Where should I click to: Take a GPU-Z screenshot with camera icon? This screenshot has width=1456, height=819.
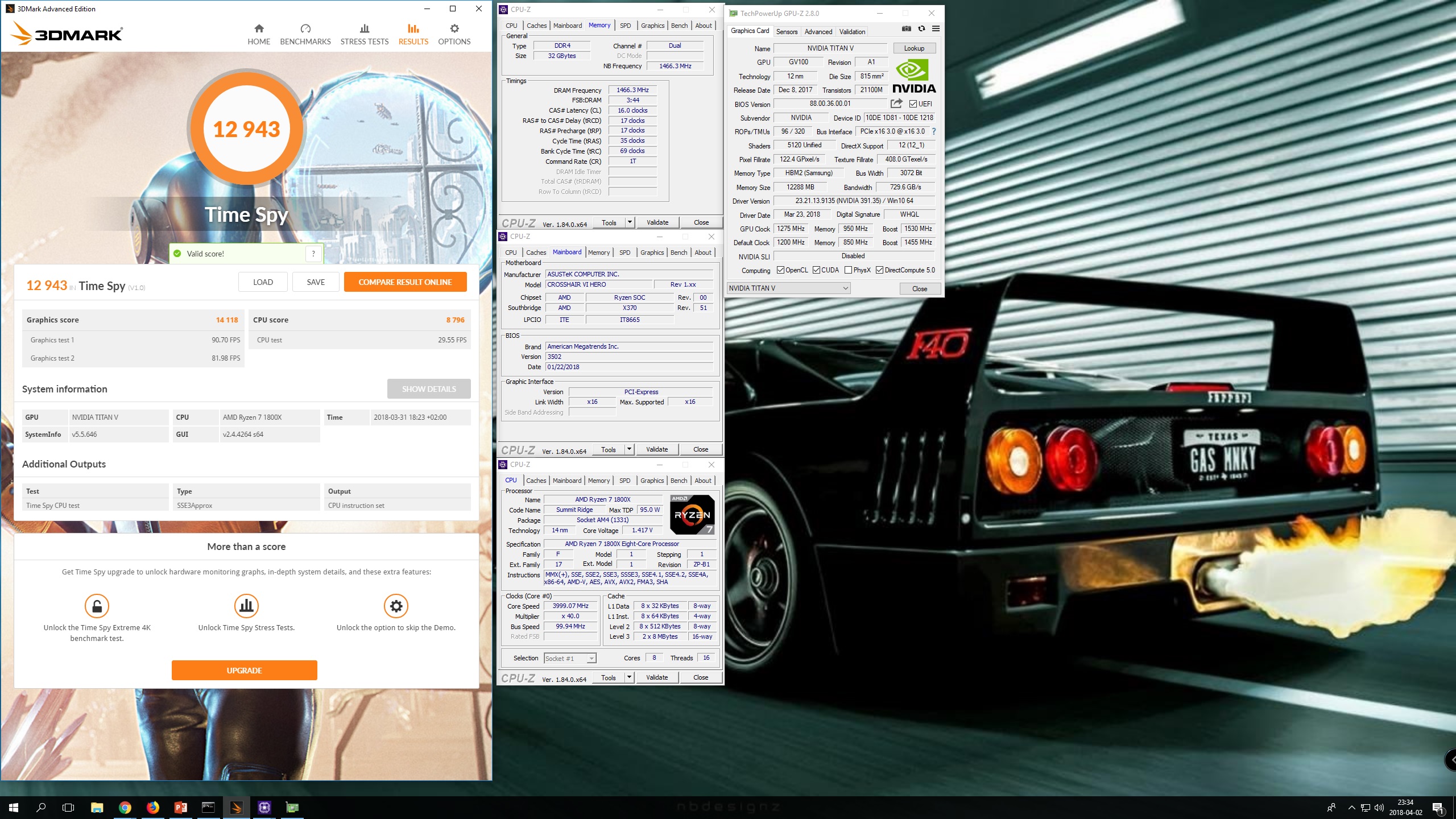click(907, 28)
